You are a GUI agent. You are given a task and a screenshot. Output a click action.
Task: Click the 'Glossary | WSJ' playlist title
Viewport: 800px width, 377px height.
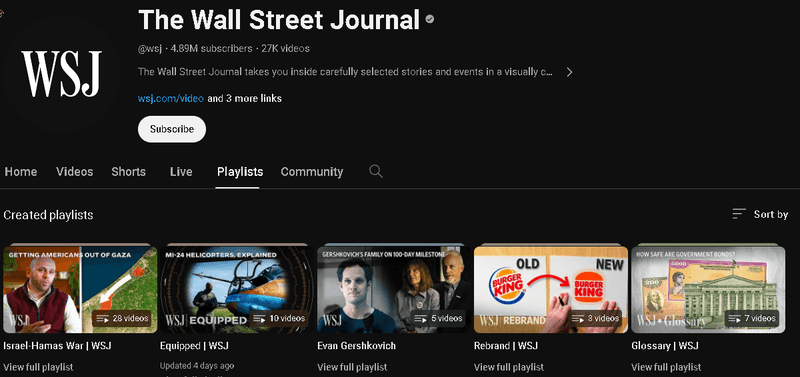tap(665, 346)
